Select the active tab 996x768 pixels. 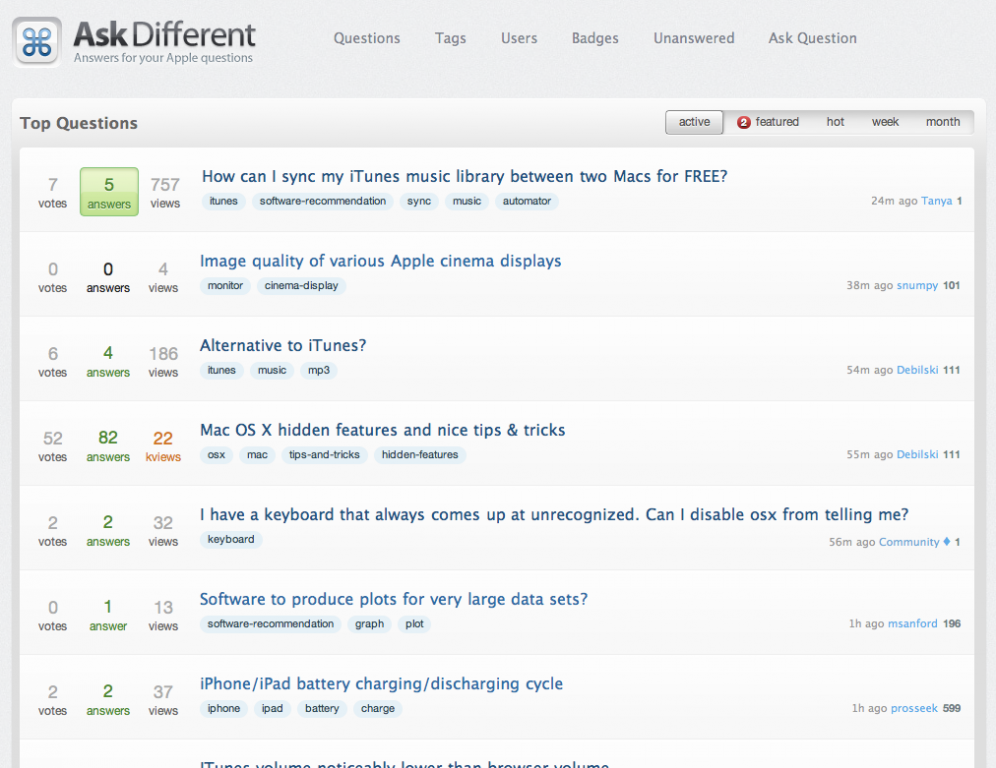pyautogui.click(x=694, y=122)
